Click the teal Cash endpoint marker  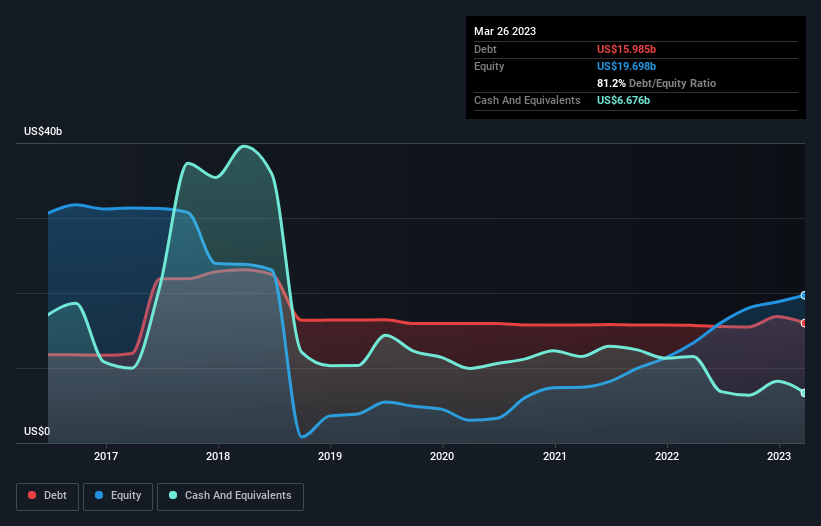804,393
